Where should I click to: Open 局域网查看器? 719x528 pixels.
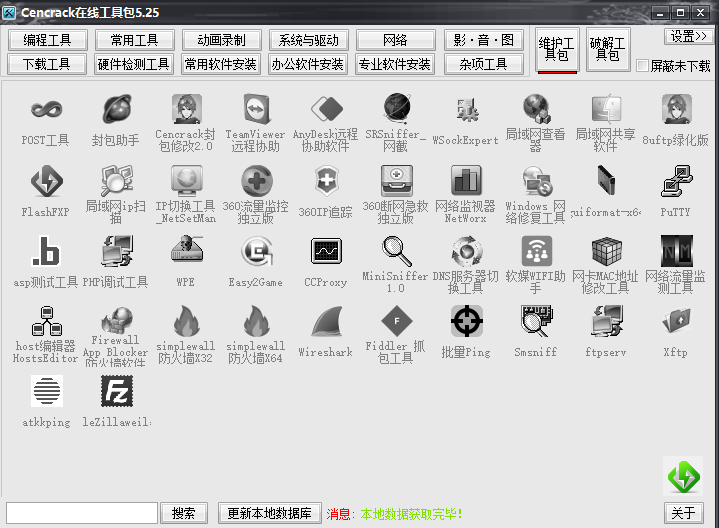point(536,110)
